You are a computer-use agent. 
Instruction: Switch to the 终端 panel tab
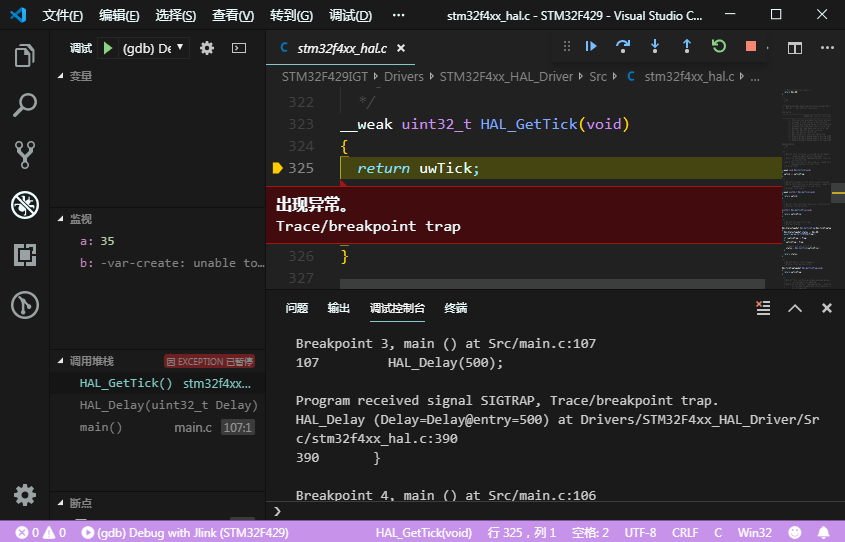pos(455,308)
